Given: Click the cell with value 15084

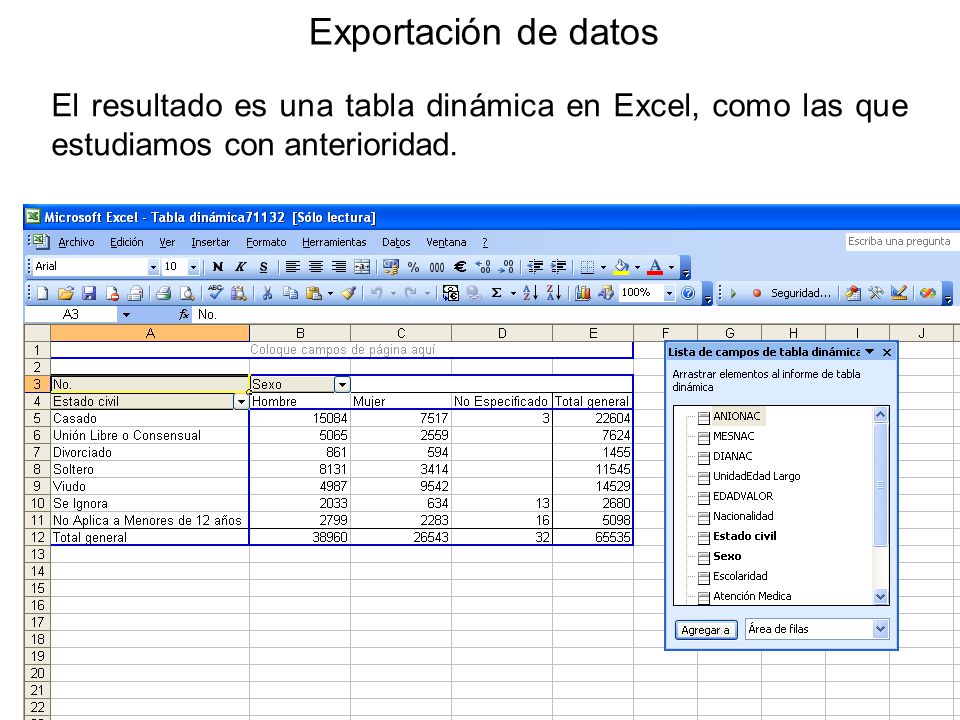Looking at the screenshot, I should 300,418.
